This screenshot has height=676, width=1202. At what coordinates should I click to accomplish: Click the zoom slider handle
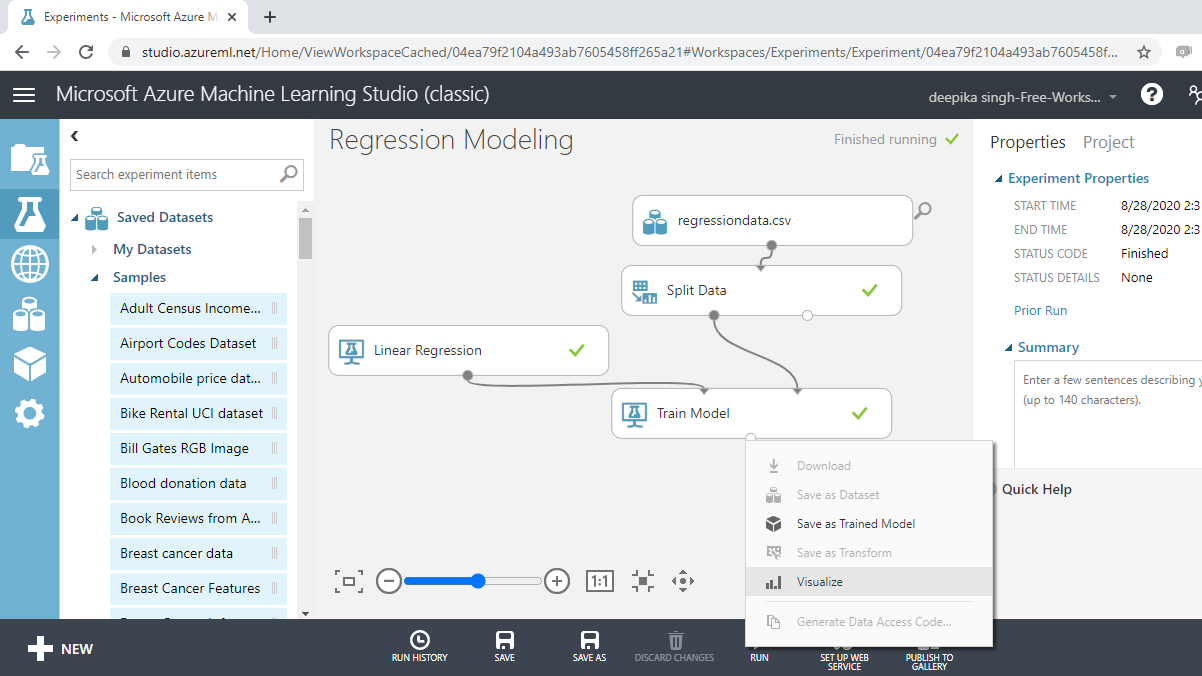coord(478,581)
